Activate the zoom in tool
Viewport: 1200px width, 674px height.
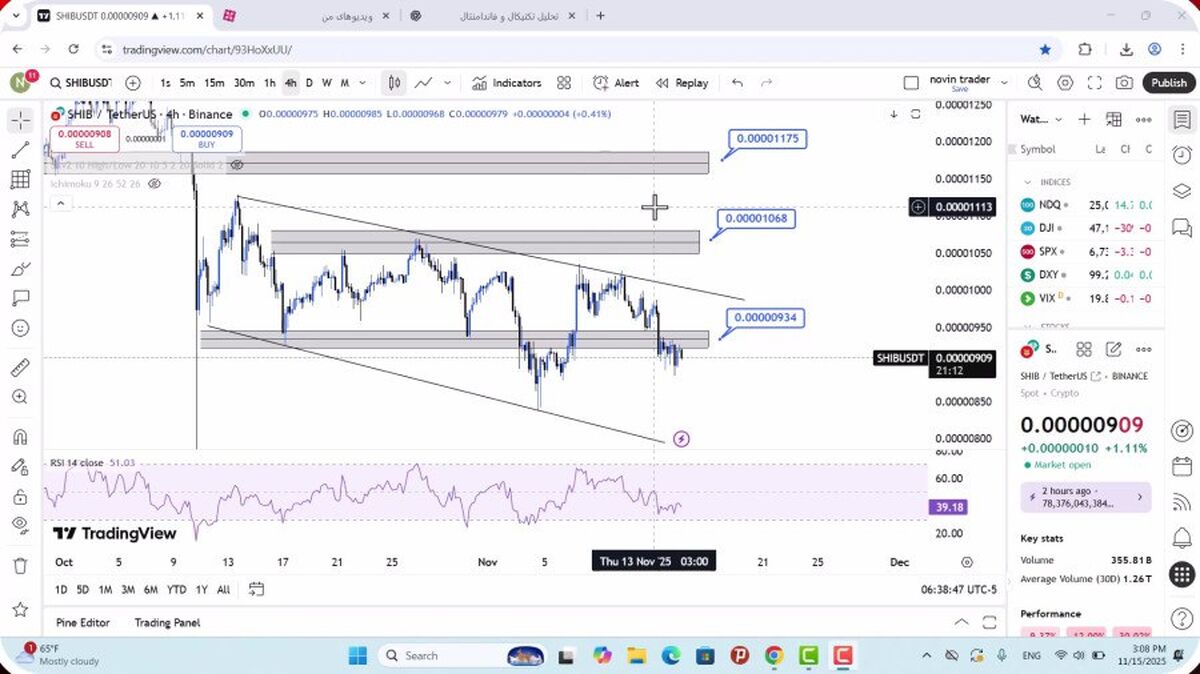(20, 397)
